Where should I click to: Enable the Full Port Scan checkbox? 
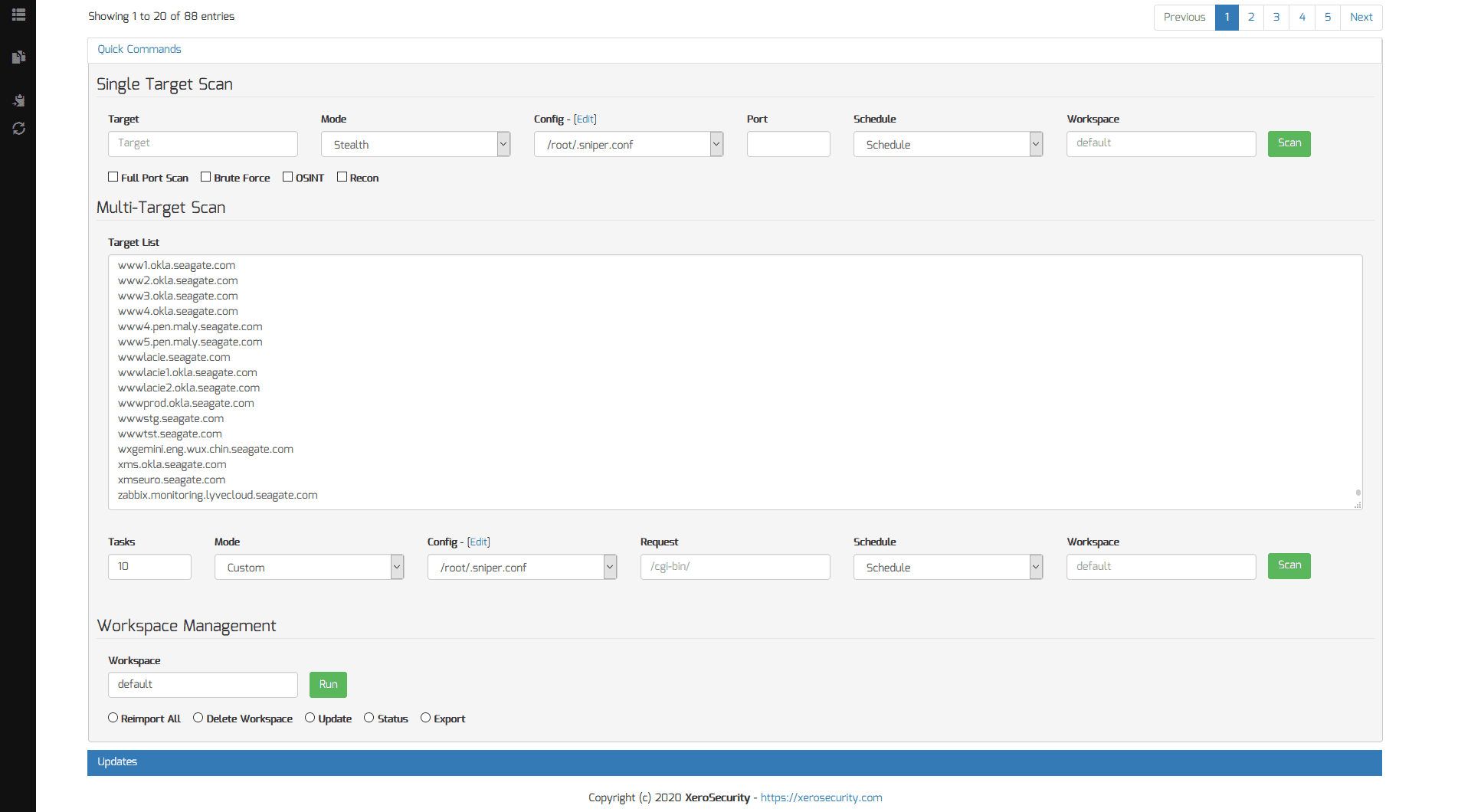click(x=113, y=177)
